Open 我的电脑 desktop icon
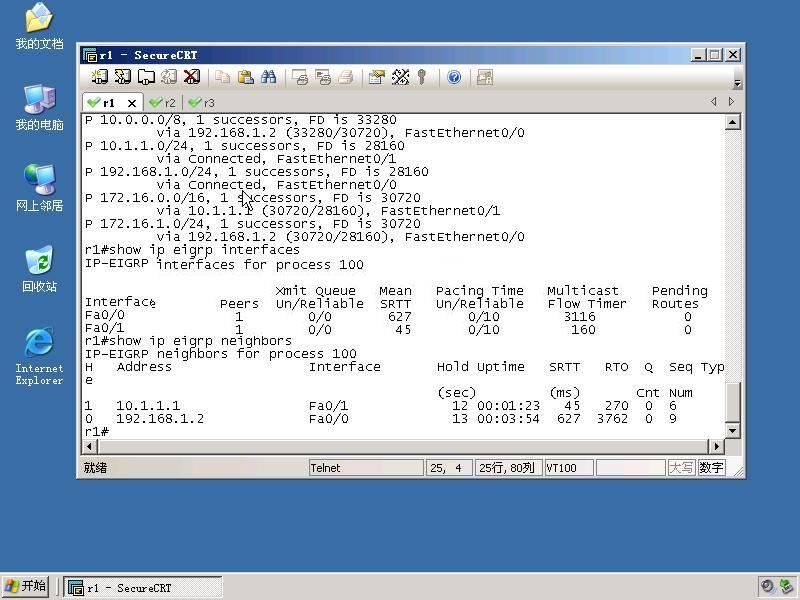 point(39,108)
